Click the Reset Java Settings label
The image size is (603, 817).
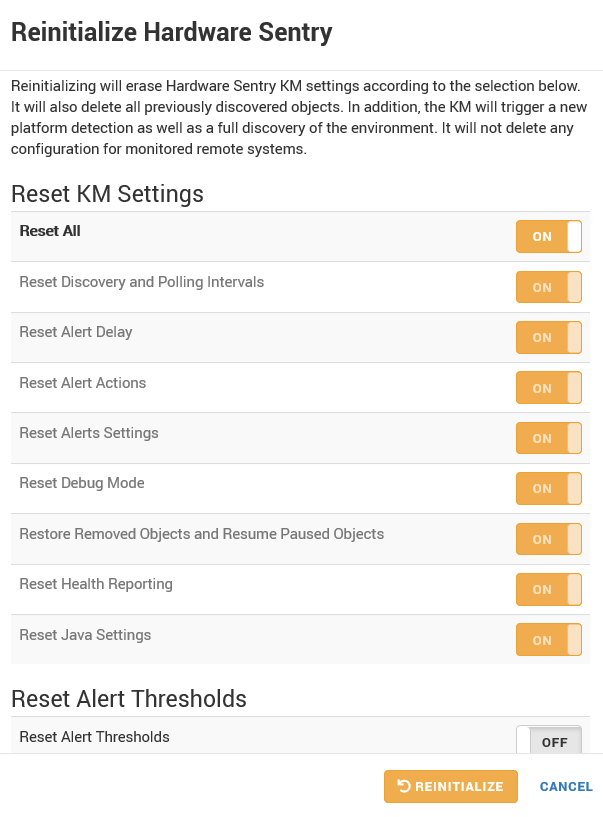click(85, 635)
